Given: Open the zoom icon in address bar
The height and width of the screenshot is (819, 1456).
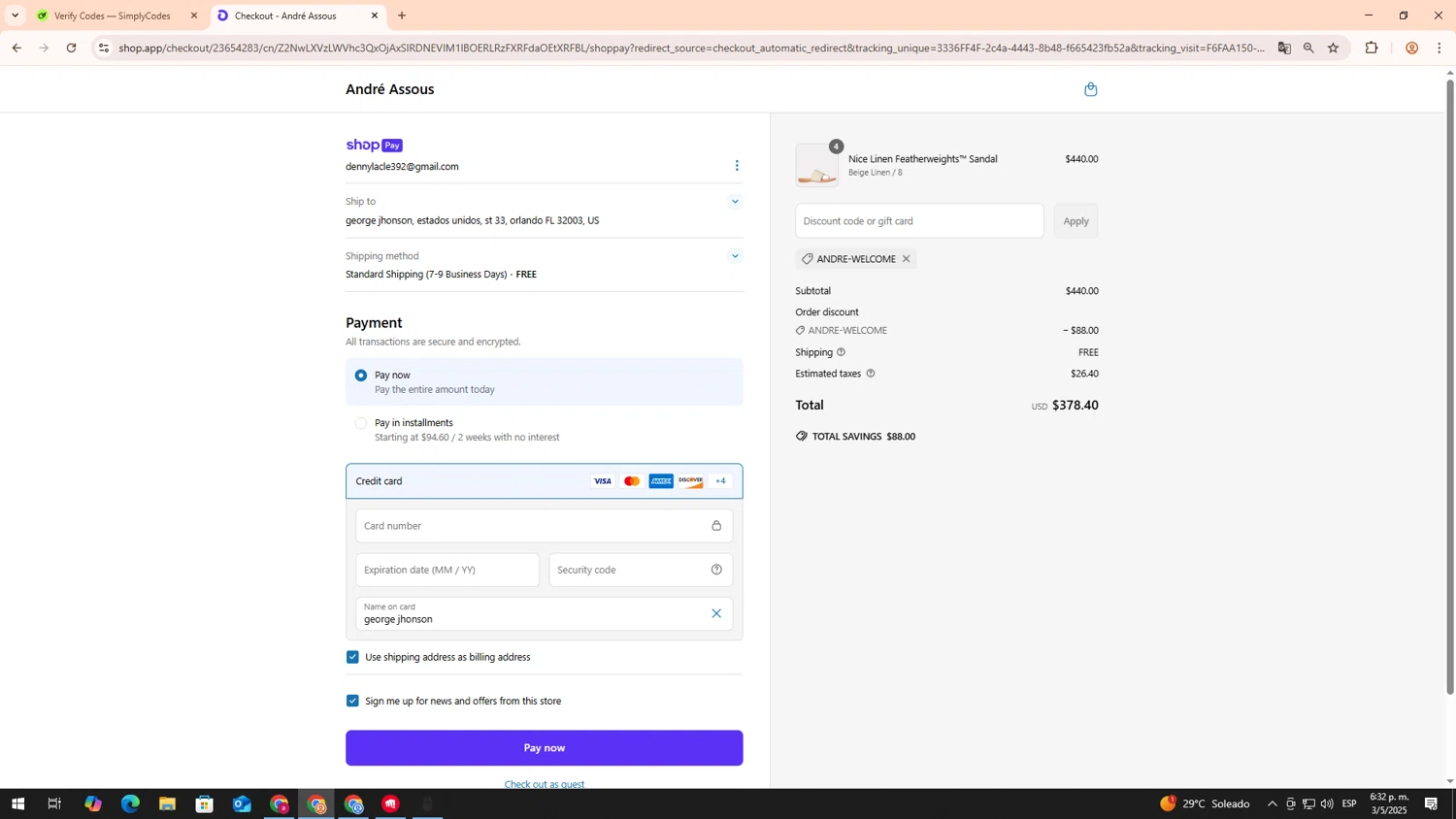Looking at the screenshot, I should [x=1308, y=48].
